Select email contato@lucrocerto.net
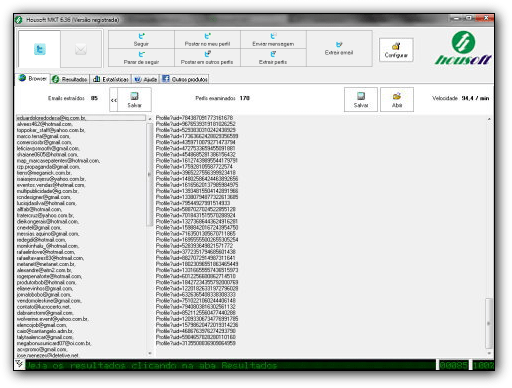Image resolution: width=512 pixels, height=388 pixels. point(44,307)
